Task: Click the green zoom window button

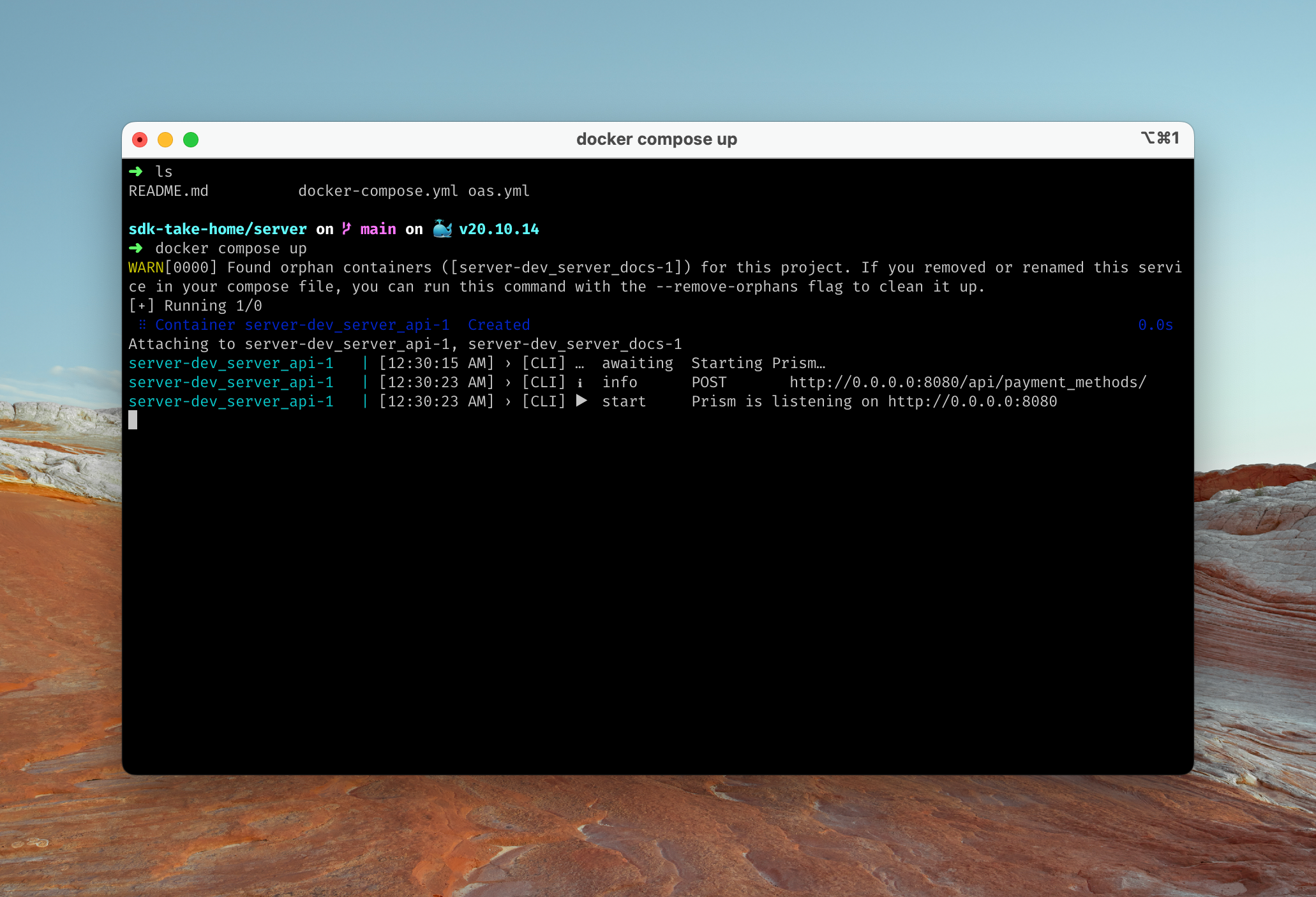Action: [191, 140]
